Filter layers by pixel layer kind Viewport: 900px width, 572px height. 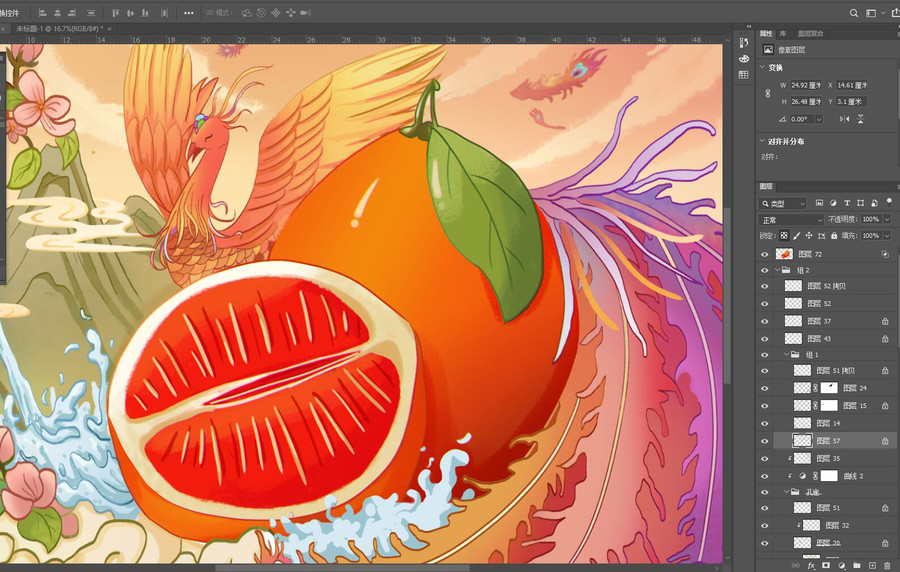(x=819, y=203)
